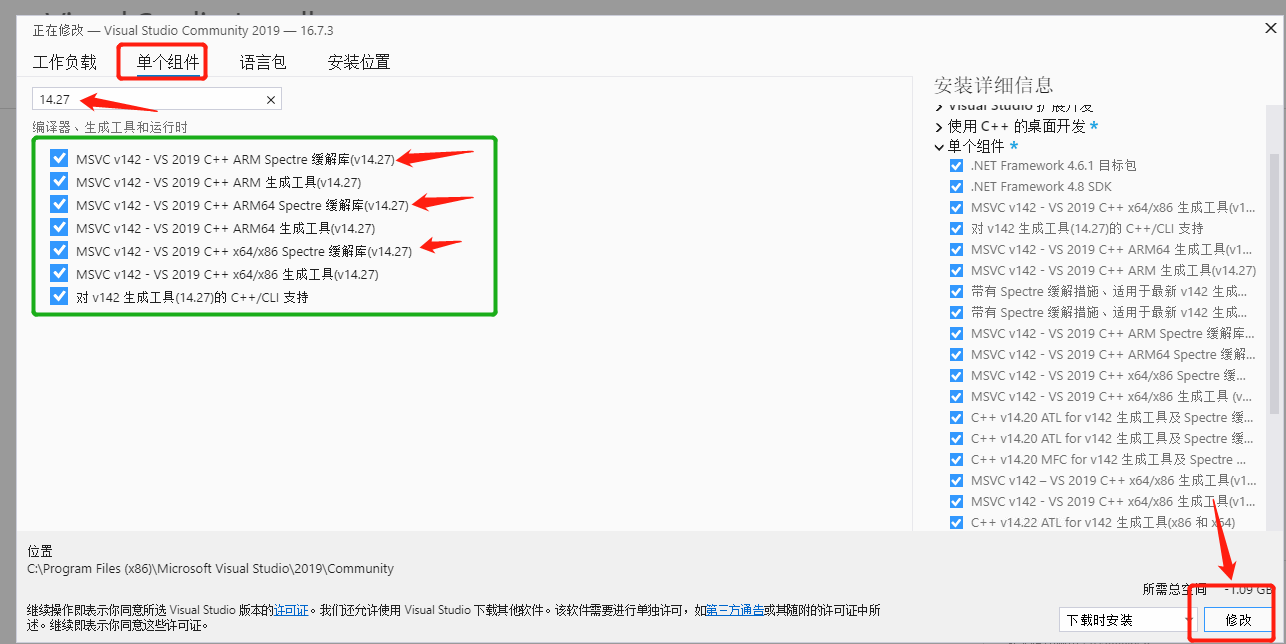Click the 位置 label above the path

click(40, 551)
